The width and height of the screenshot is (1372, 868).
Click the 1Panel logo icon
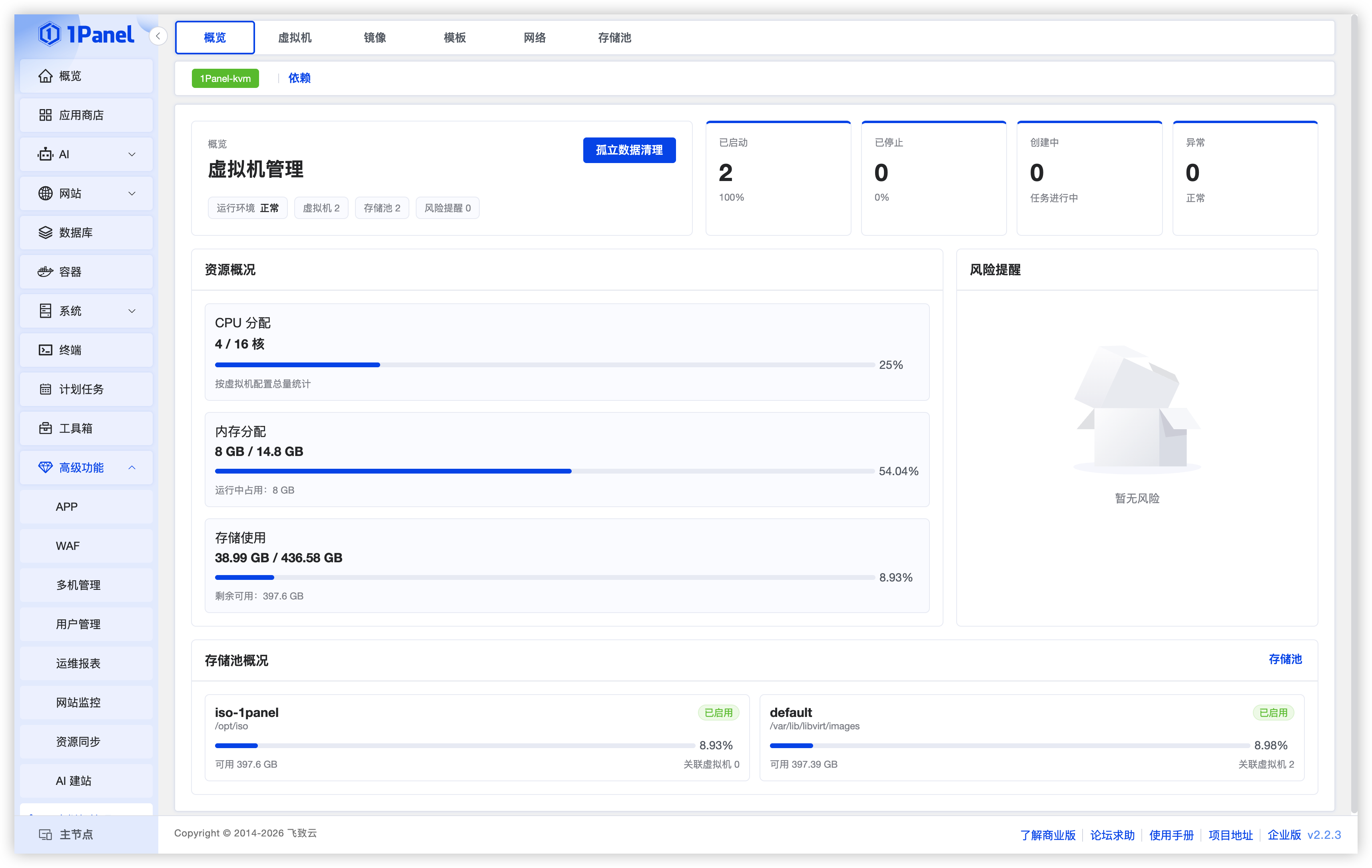click(50, 34)
